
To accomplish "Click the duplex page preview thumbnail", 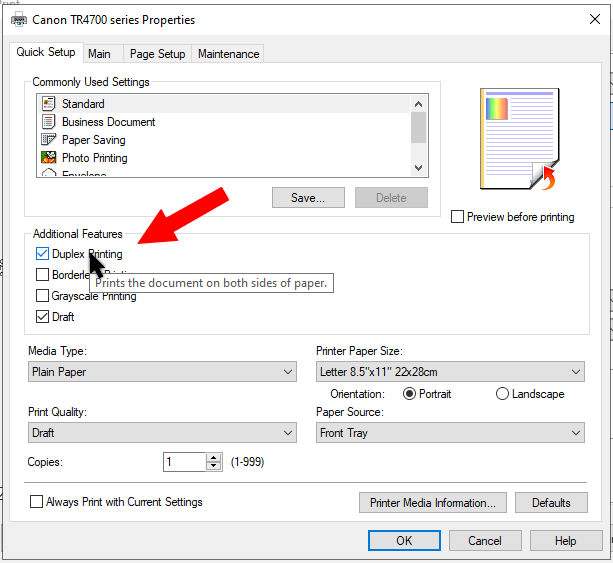I will [x=520, y=139].
